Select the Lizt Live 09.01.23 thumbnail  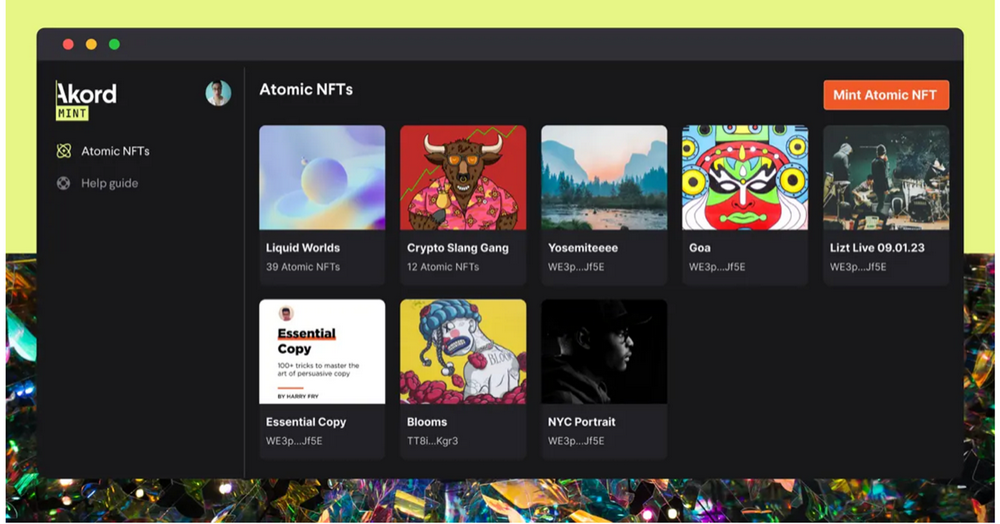(886, 178)
